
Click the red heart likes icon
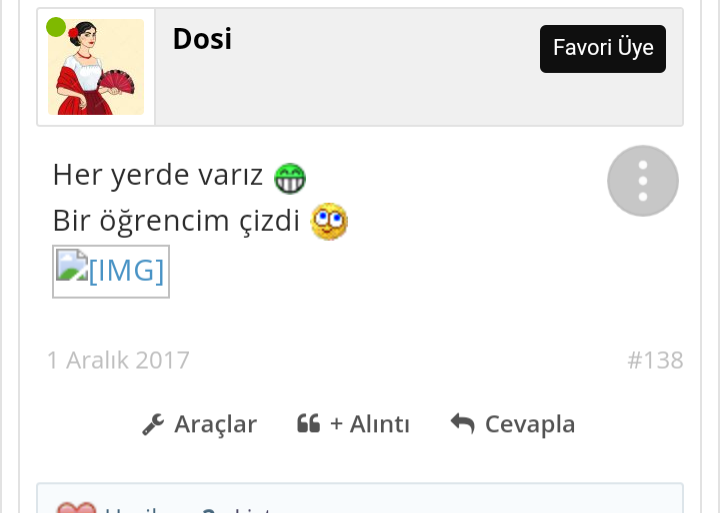click(76, 507)
